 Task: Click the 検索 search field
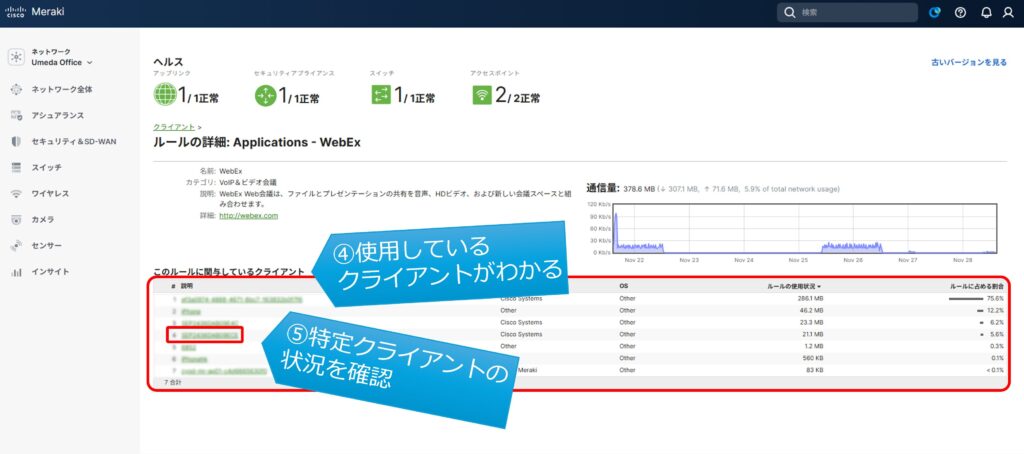(x=848, y=12)
